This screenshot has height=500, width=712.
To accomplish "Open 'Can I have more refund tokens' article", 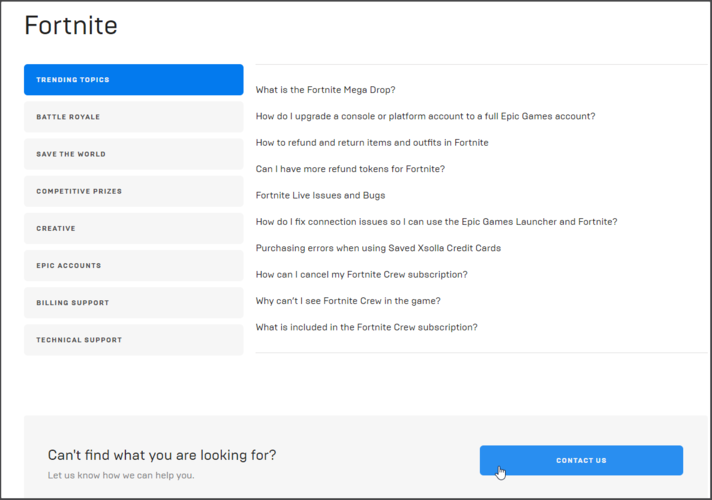I will tap(350, 169).
